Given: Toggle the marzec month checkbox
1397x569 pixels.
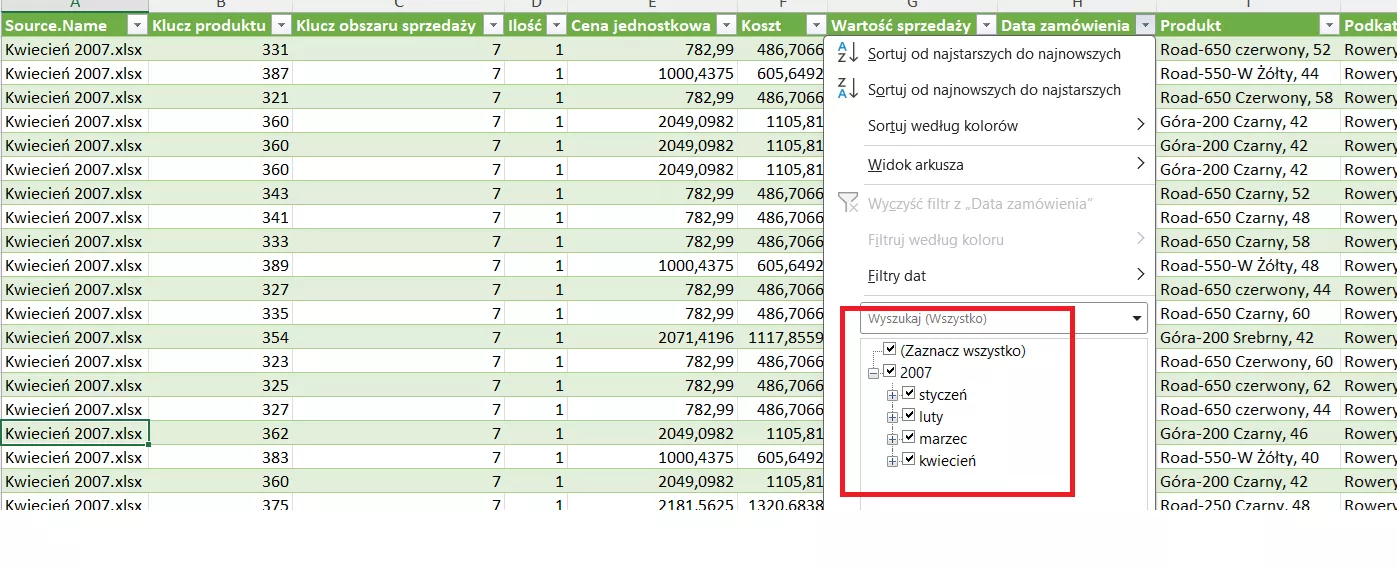Looking at the screenshot, I should click(x=909, y=438).
